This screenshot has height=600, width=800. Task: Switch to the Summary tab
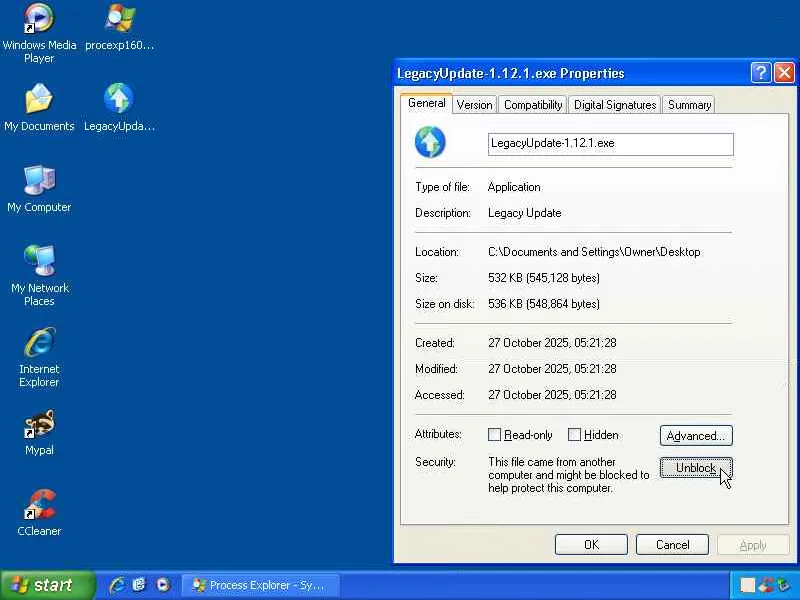click(689, 105)
